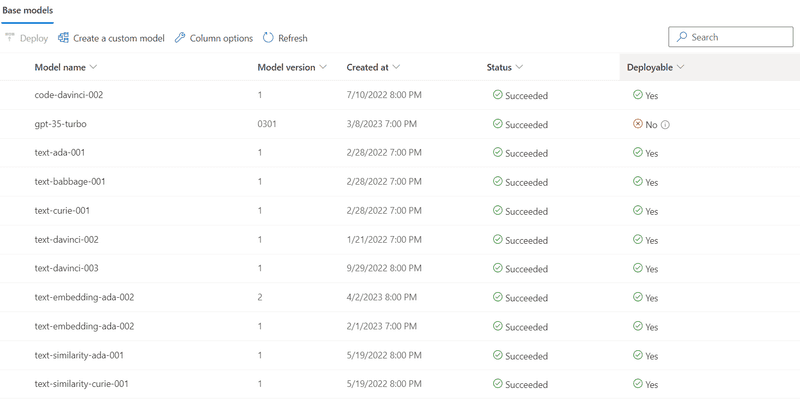800x409 pixels.
Task: Click Succeeded check icon for text-davinci-003
Action: 497,268
